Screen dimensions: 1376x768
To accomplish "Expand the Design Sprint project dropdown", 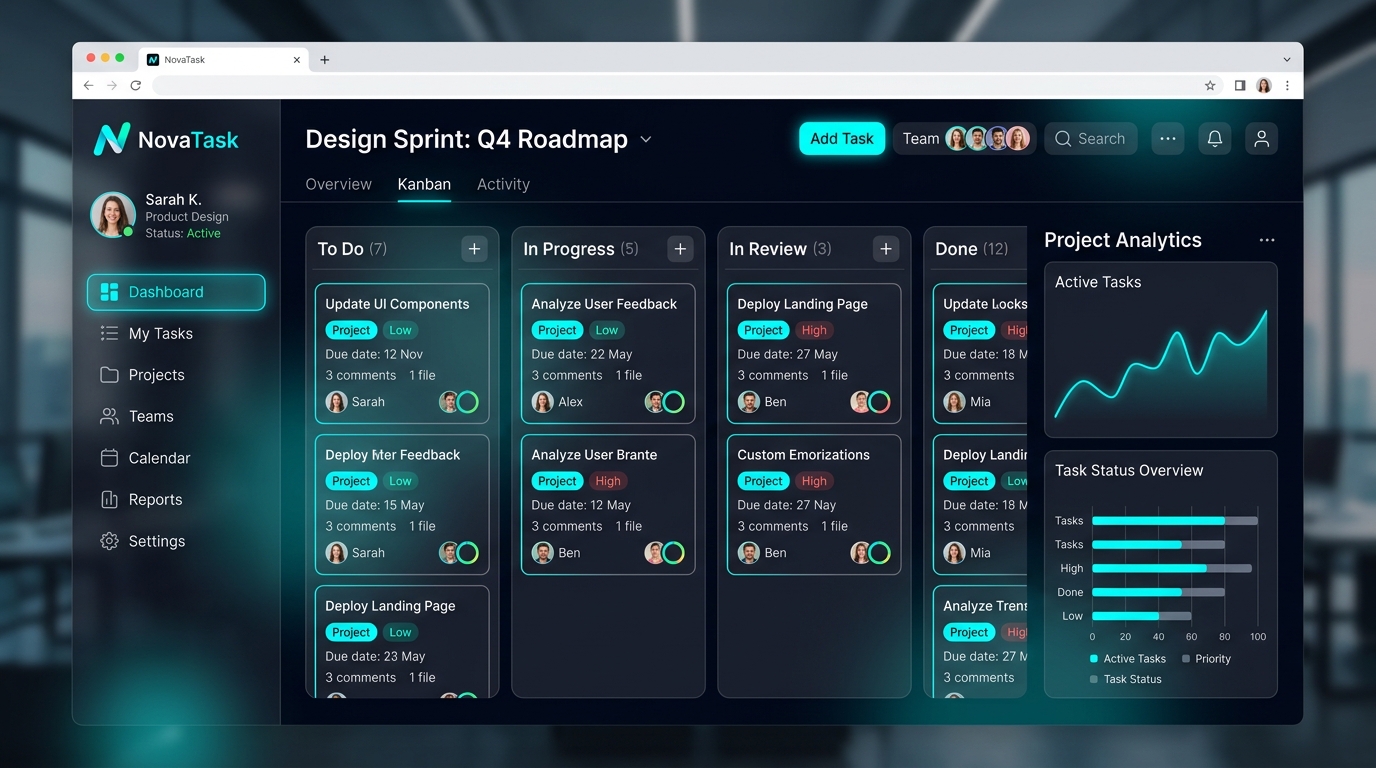I will coord(646,140).
